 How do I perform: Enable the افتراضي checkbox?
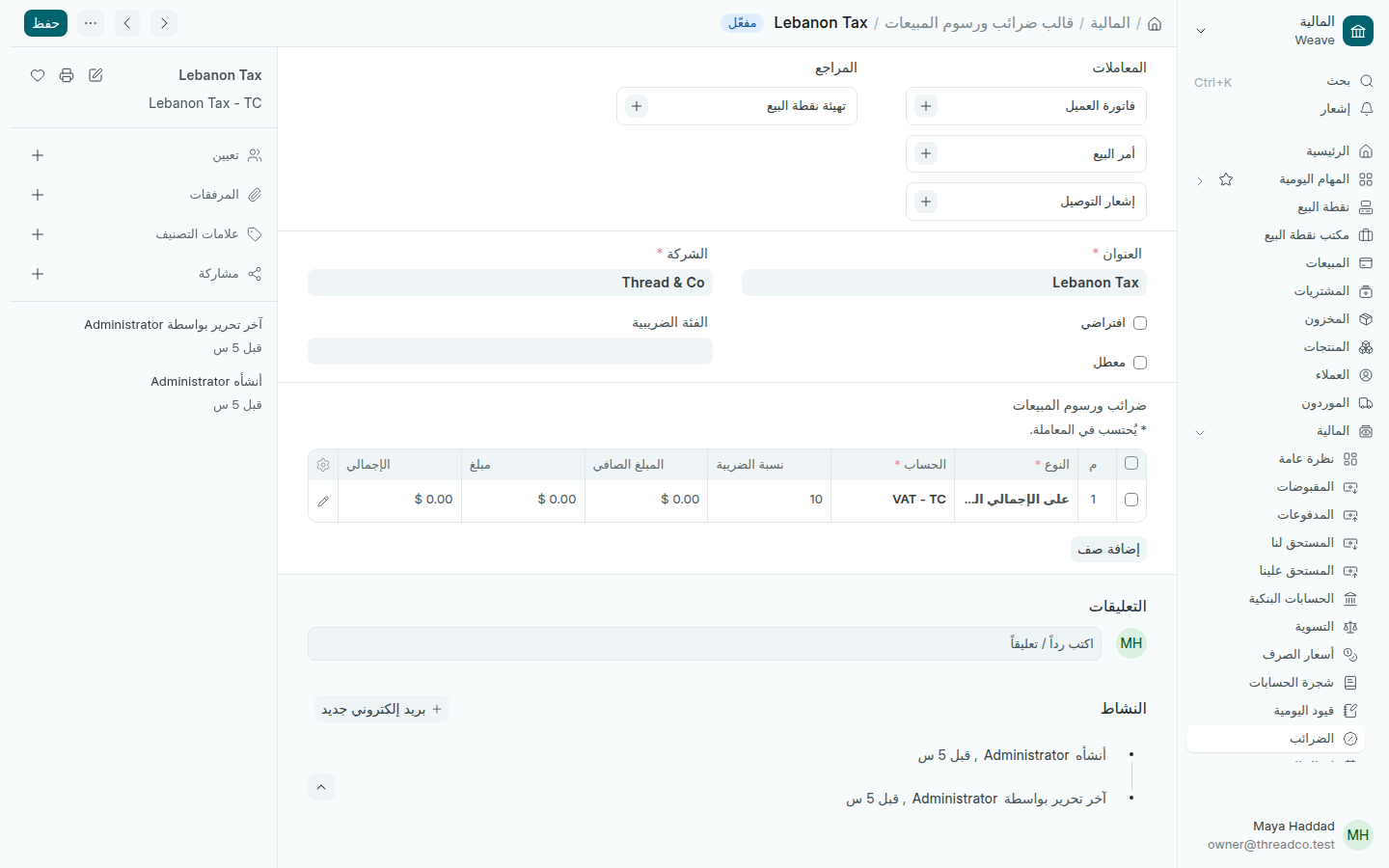pyautogui.click(x=1140, y=323)
